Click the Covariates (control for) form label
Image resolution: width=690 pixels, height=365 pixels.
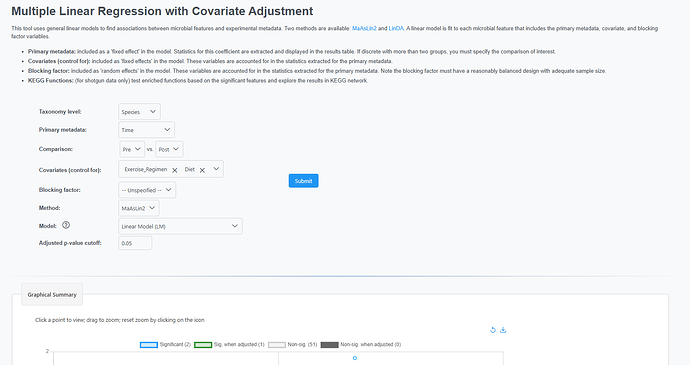70,170
